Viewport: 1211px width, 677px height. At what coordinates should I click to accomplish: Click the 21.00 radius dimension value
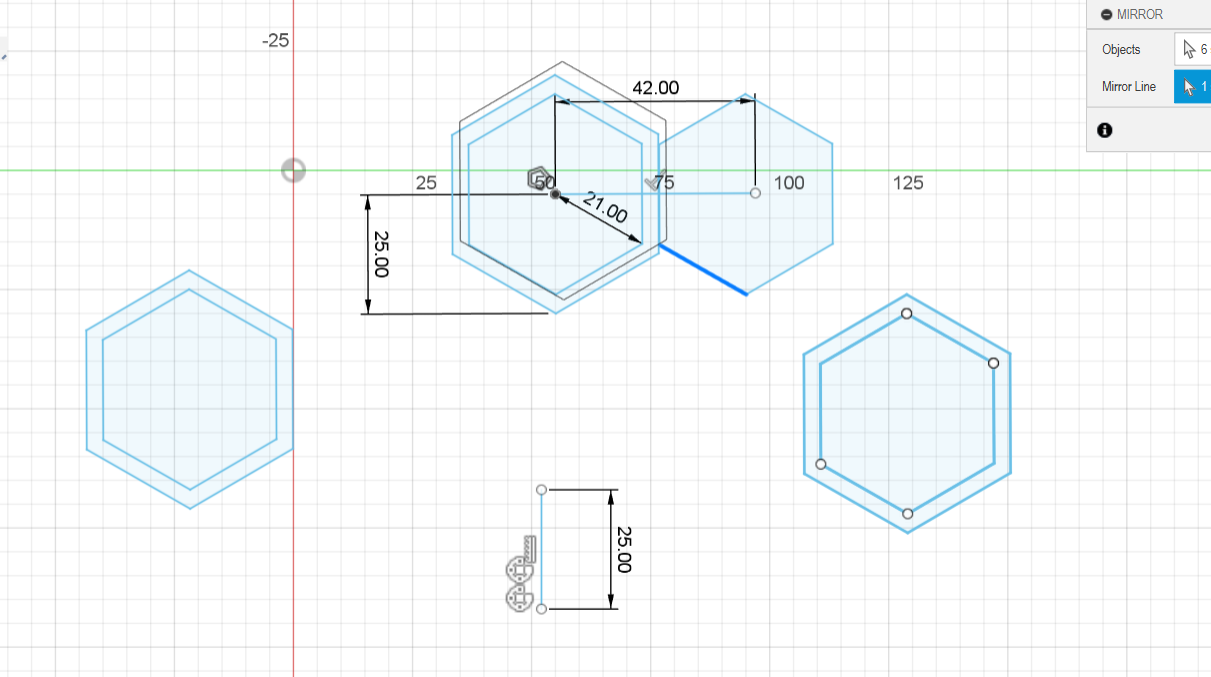tap(604, 208)
